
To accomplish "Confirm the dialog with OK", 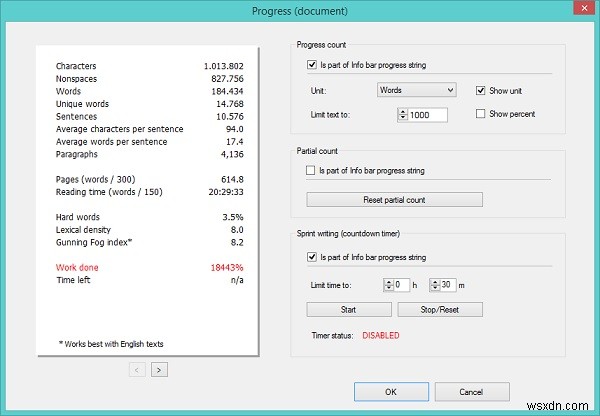I will [x=391, y=392].
